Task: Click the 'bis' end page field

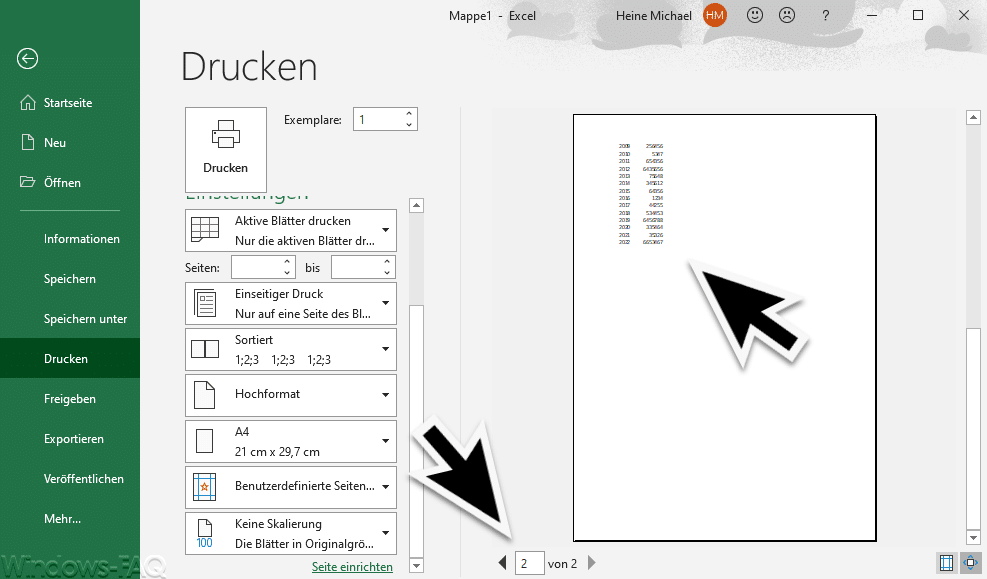Action: [x=356, y=267]
